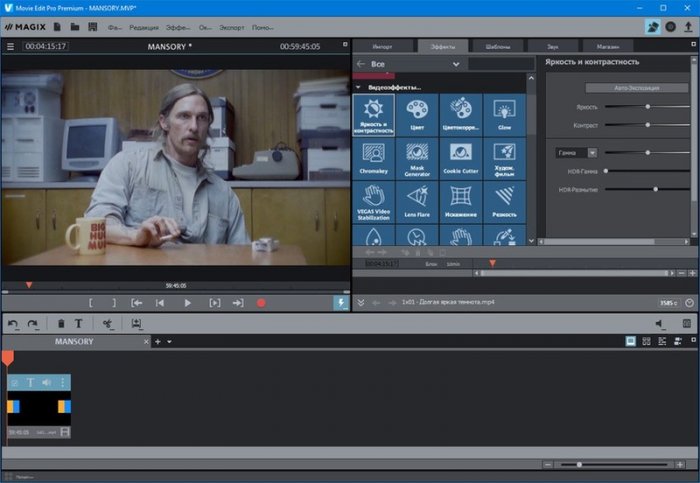
Task: Toggle the lightning performance button under preview
Action: click(x=340, y=302)
